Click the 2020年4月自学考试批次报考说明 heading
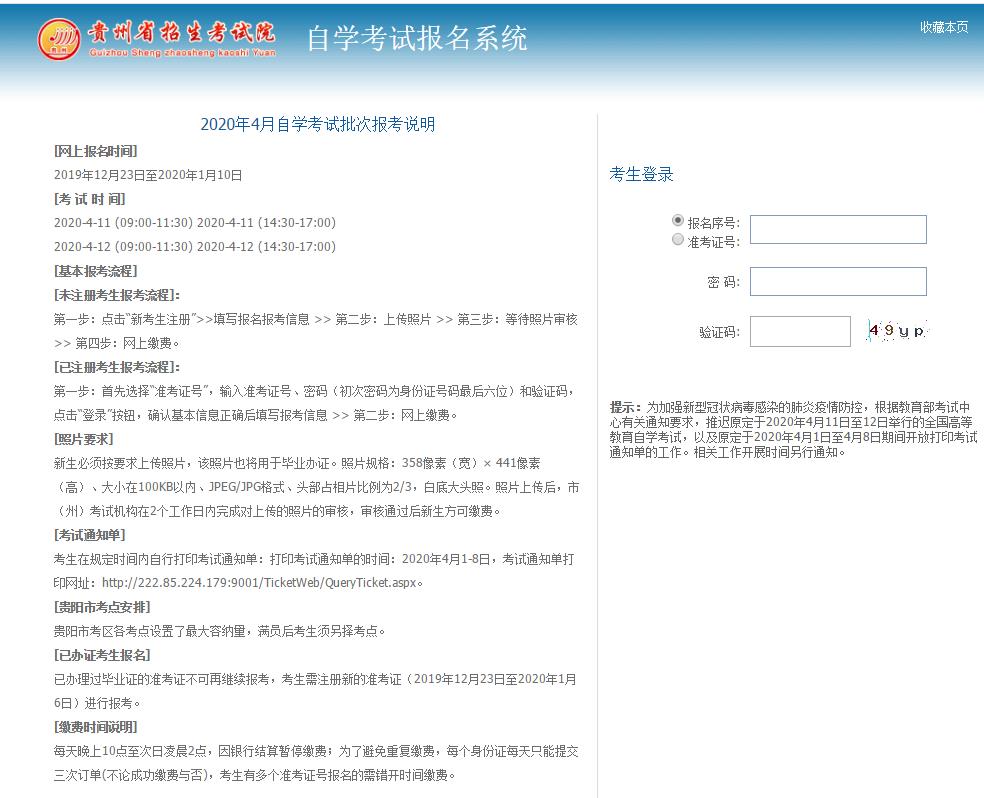984x798 pixels. point(318,125)
